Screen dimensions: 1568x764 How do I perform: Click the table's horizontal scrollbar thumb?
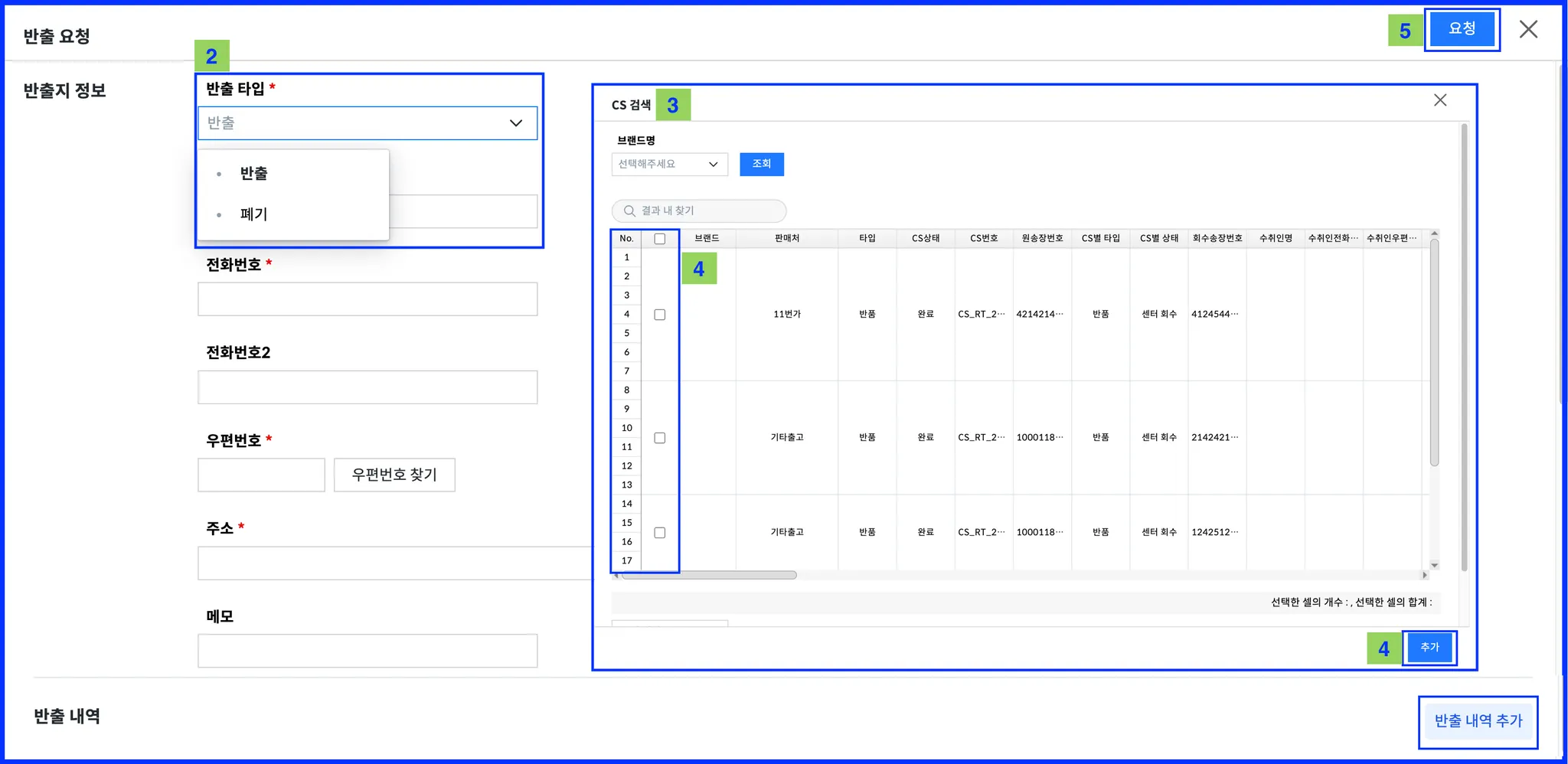(x=708, y=575)
